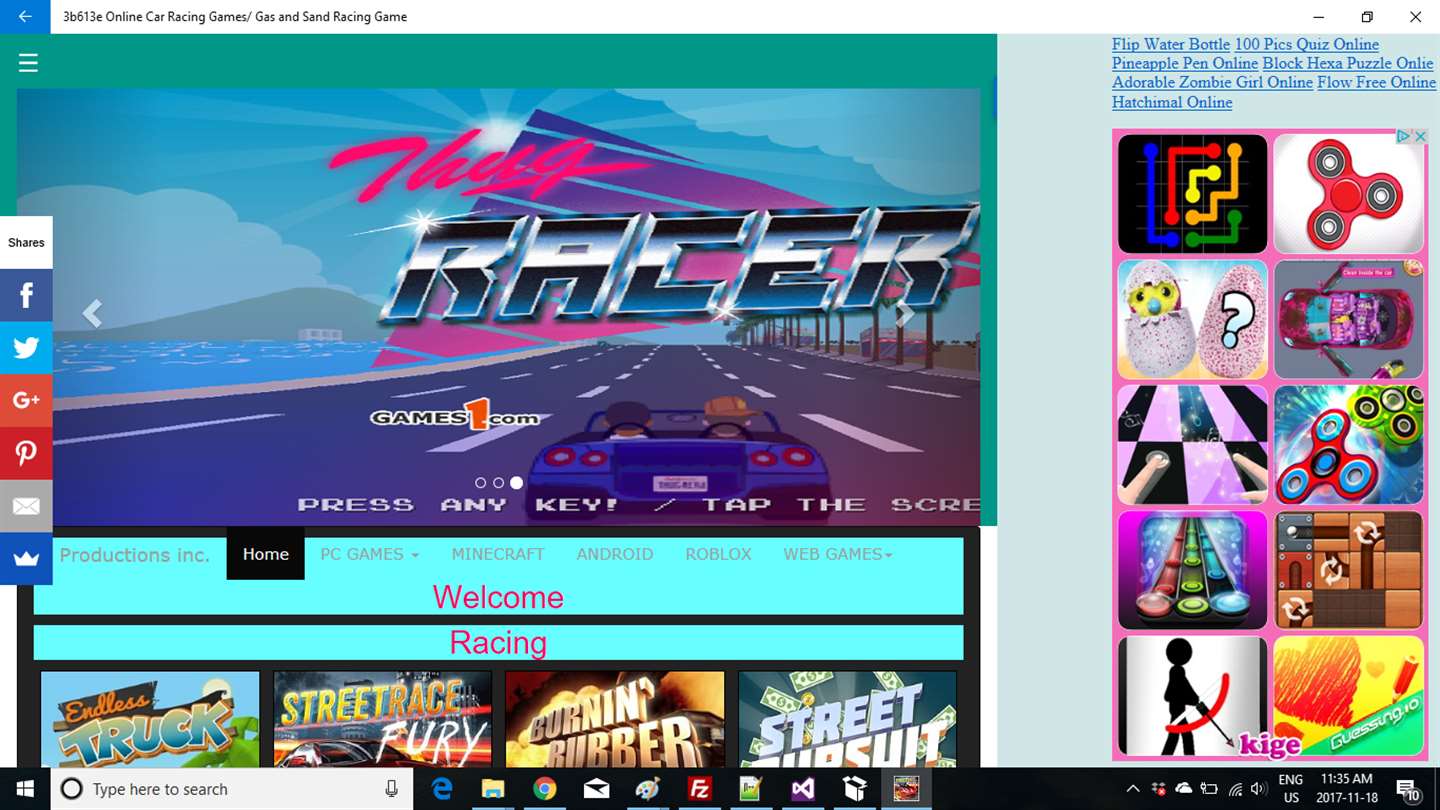Go back with the title bar arrow
Image resolution: width=1440 pixels, height=810 pixels.
25,16
